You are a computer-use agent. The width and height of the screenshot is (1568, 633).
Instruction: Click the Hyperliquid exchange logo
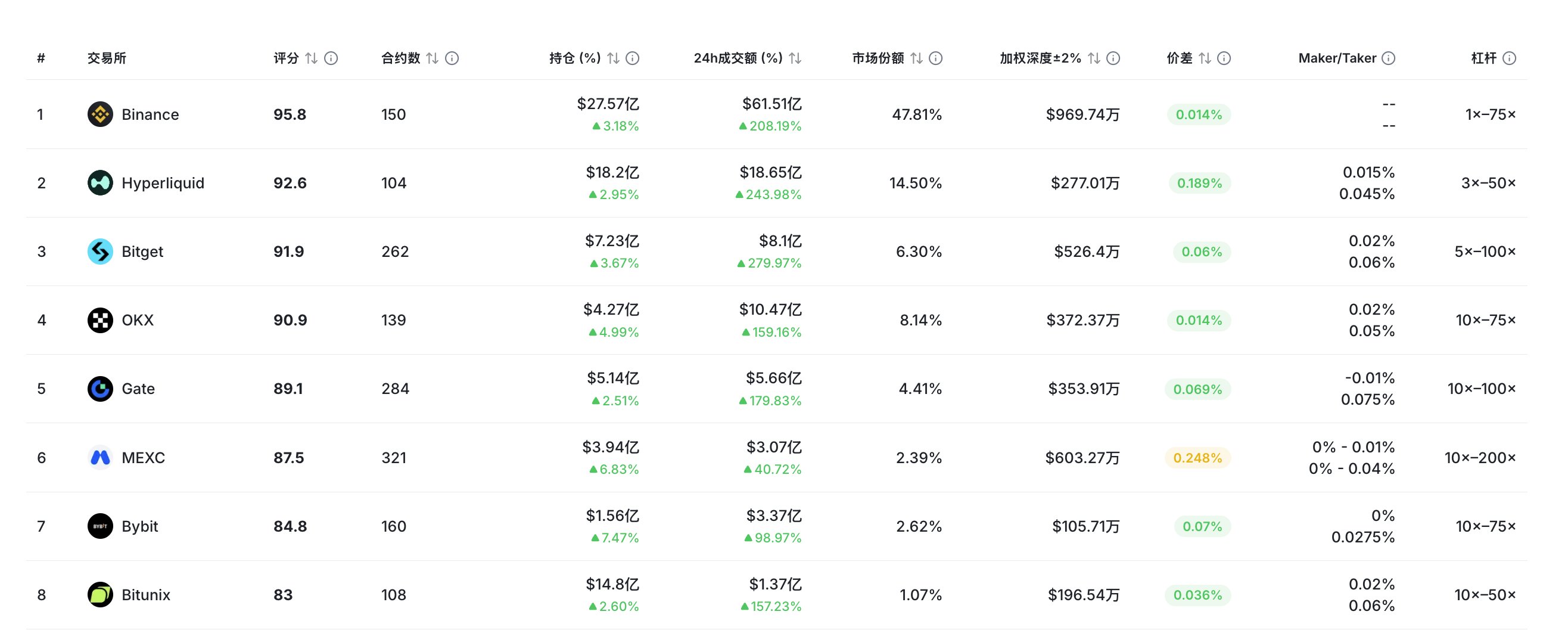click(100, 183)
